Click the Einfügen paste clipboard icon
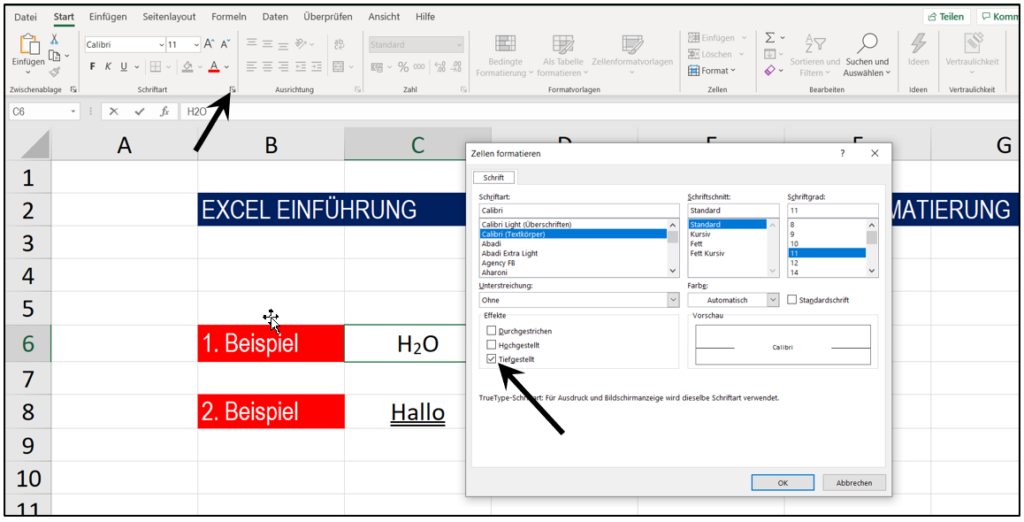This screenshot has width=1024, height=522. [29, 44]
